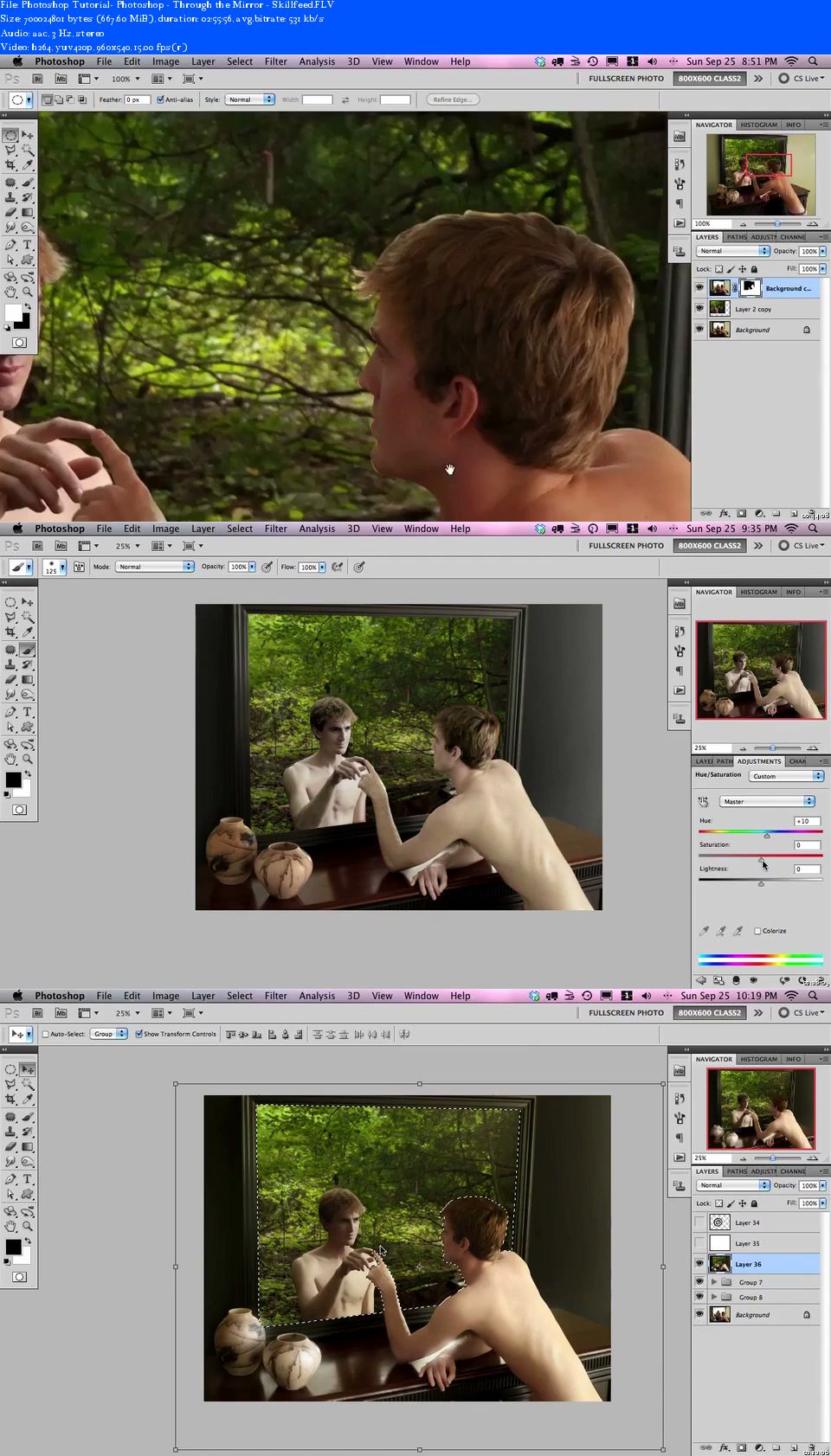Click the swap width and height arrows icon
The height and width of the screenshot is (1456, 831).
(345, 99)
